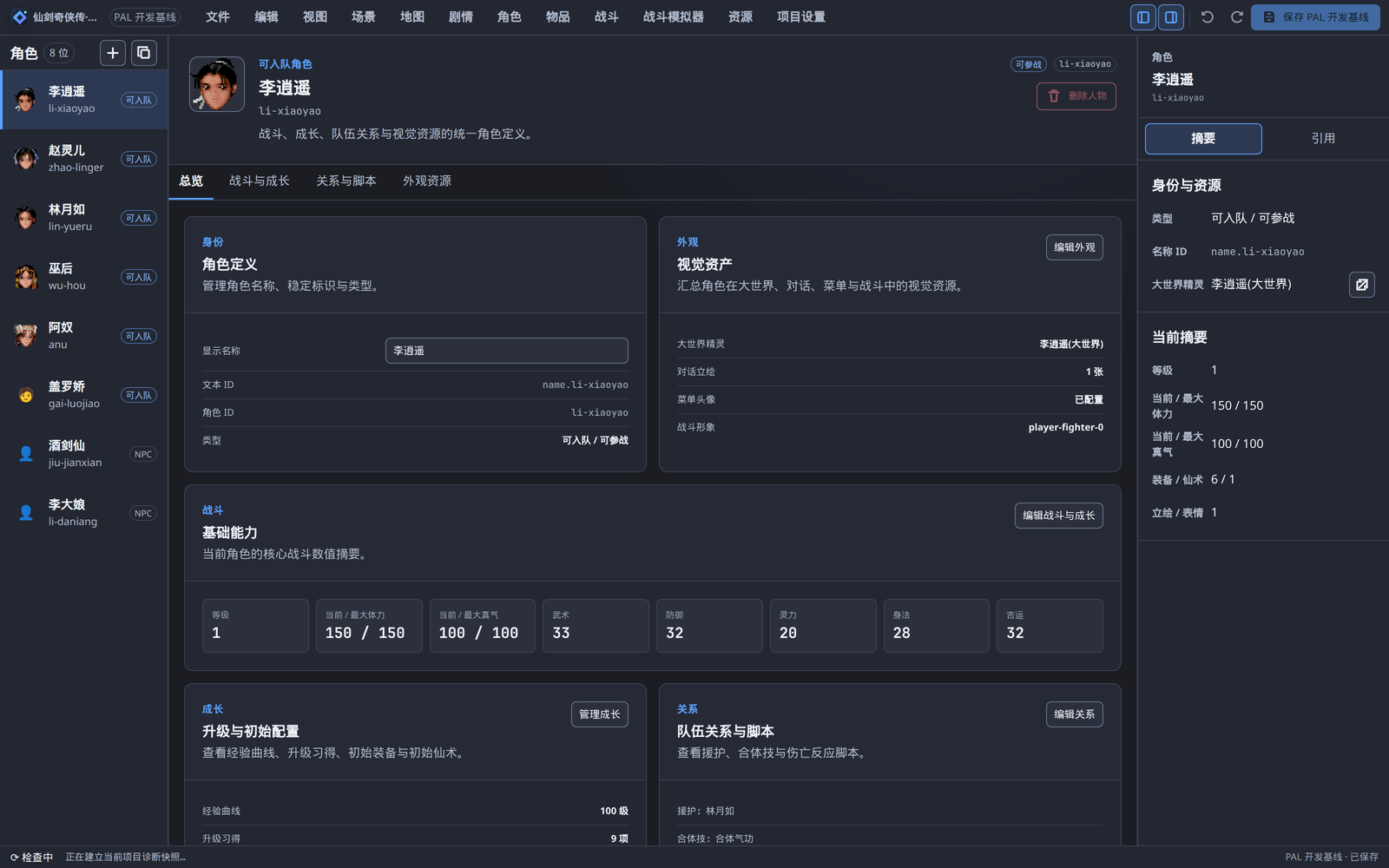Select 盖罗娇 avatar in character list

(26, 395)
